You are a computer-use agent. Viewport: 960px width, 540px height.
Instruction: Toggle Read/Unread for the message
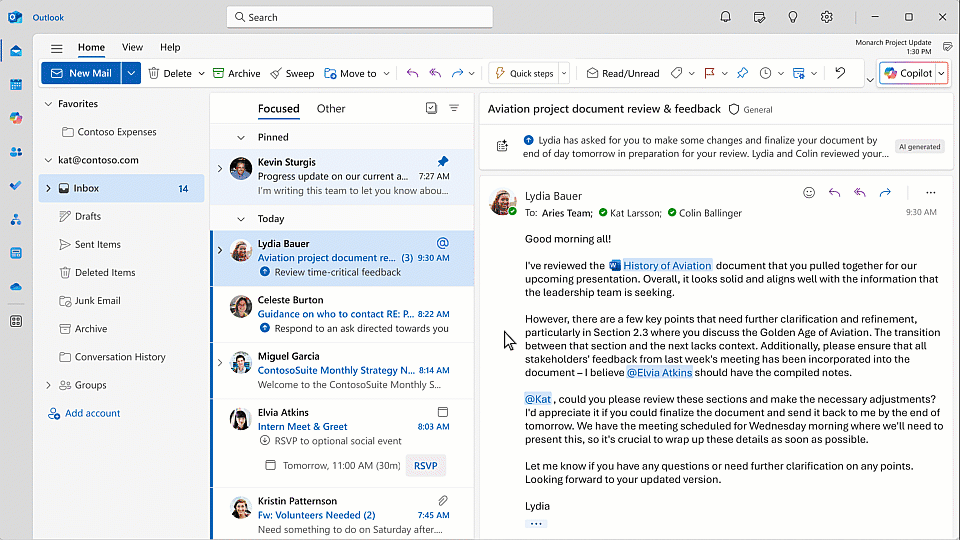[x=623, y=73]
